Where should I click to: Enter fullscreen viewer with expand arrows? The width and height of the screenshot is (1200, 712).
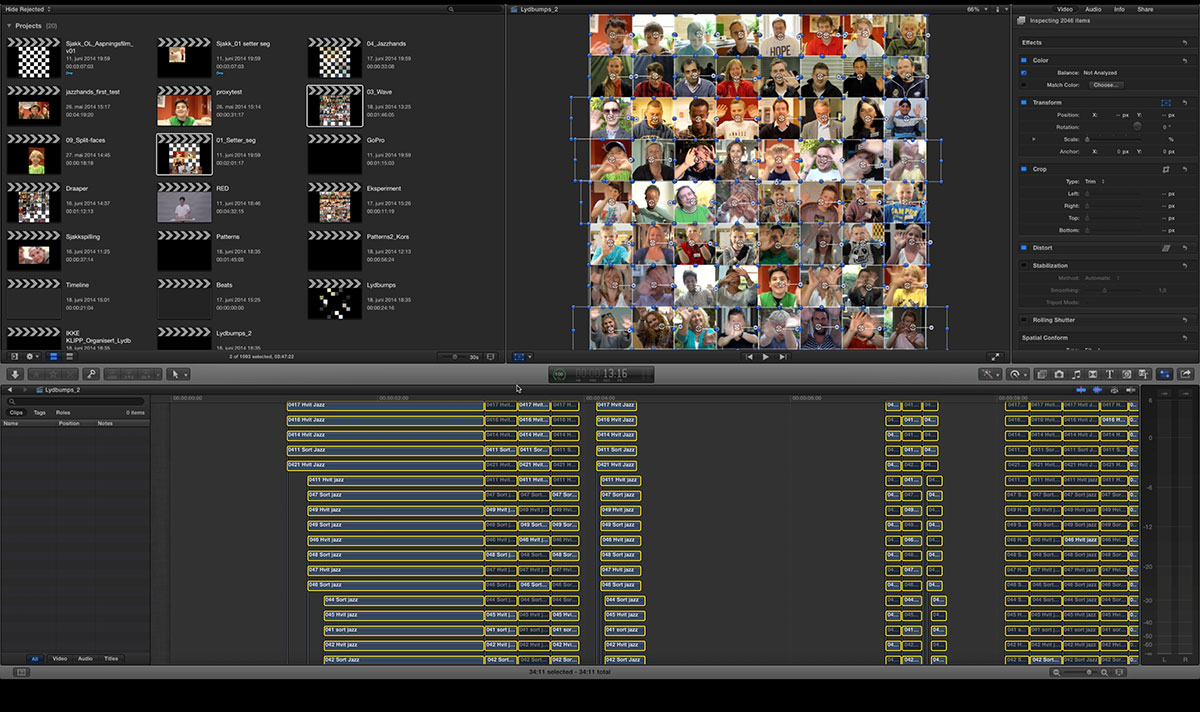pos(994,357)
